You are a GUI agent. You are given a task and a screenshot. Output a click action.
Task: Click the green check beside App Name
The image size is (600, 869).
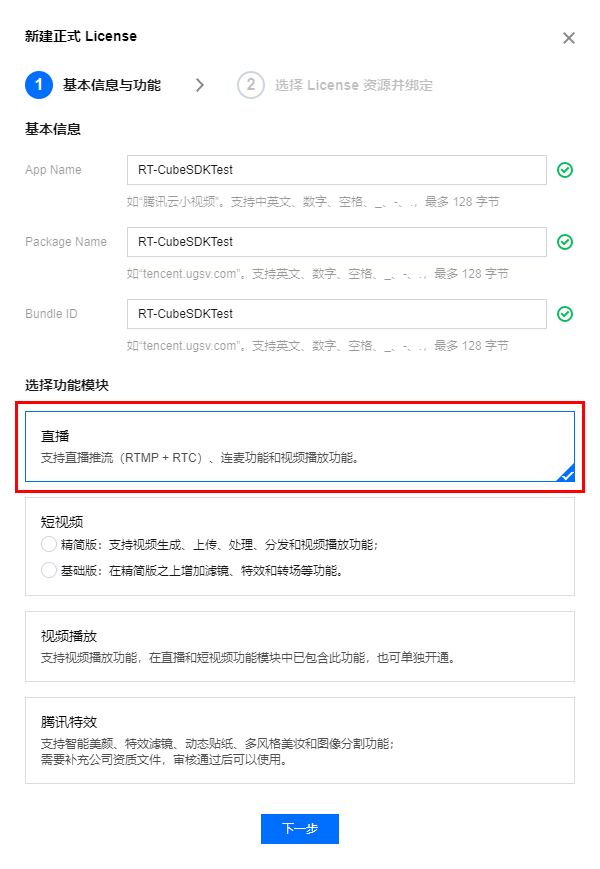(565, 170)
